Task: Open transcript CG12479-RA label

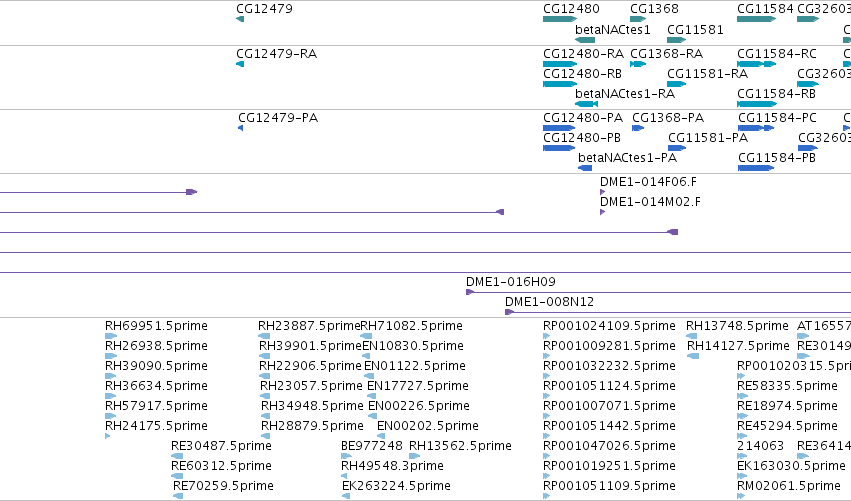Action: click(x=276, y=54)
